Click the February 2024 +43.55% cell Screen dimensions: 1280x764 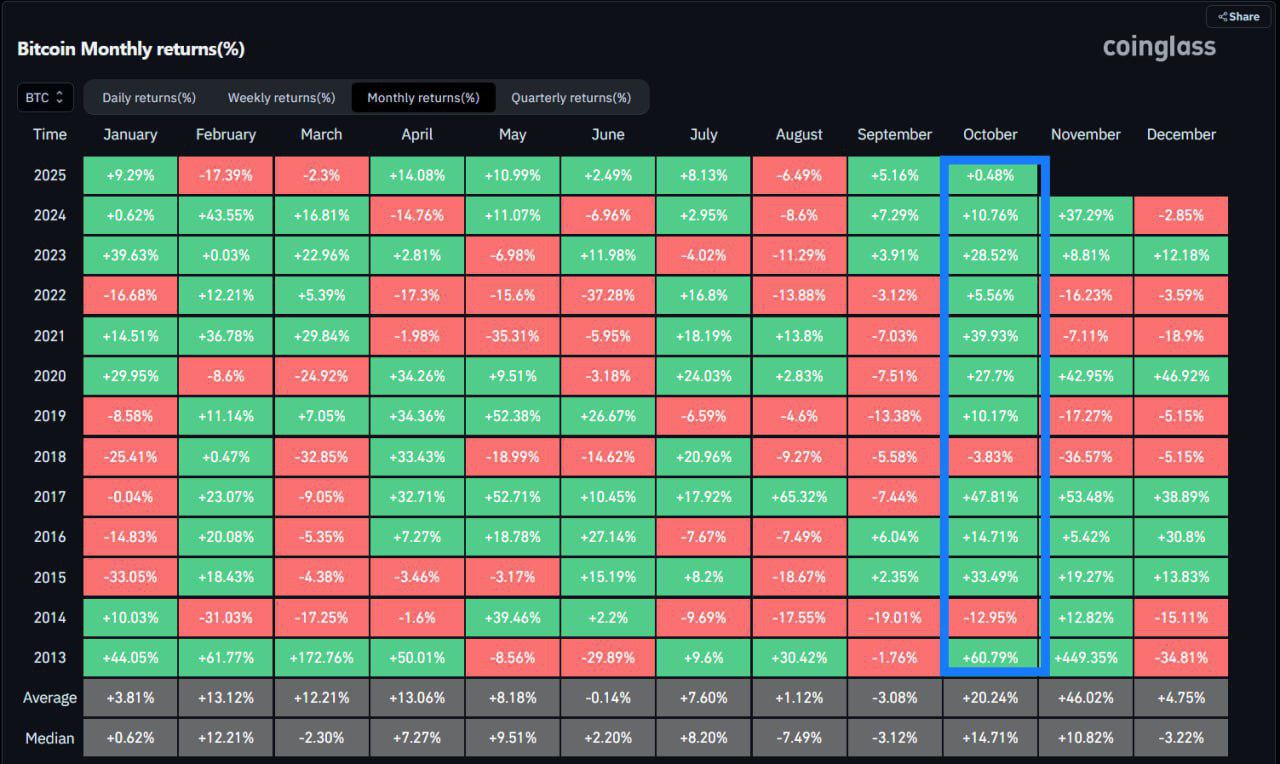[x=226, y=215]
